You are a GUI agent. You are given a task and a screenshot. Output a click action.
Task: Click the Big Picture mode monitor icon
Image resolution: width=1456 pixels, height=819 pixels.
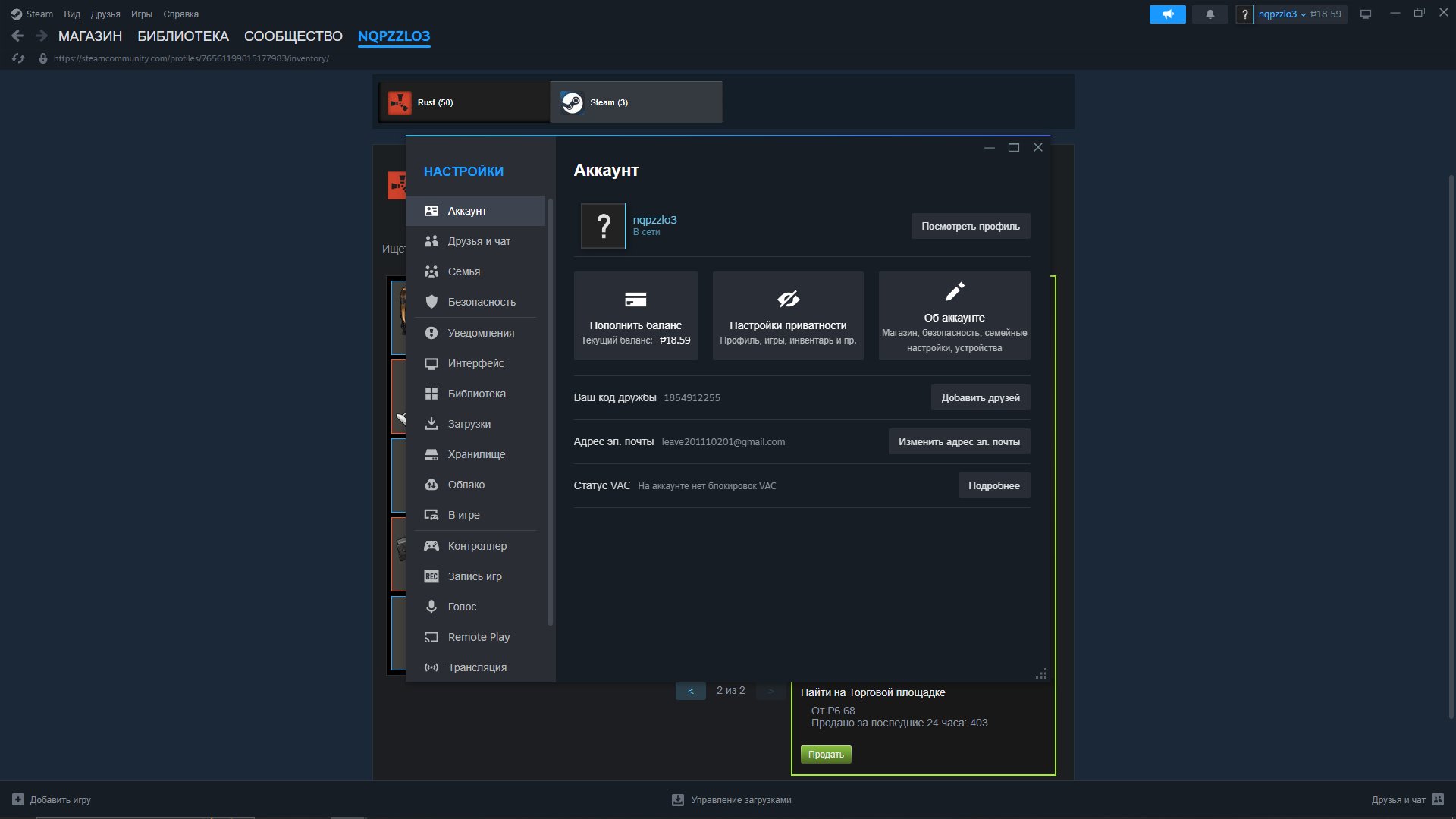(x=1366, y=14)
